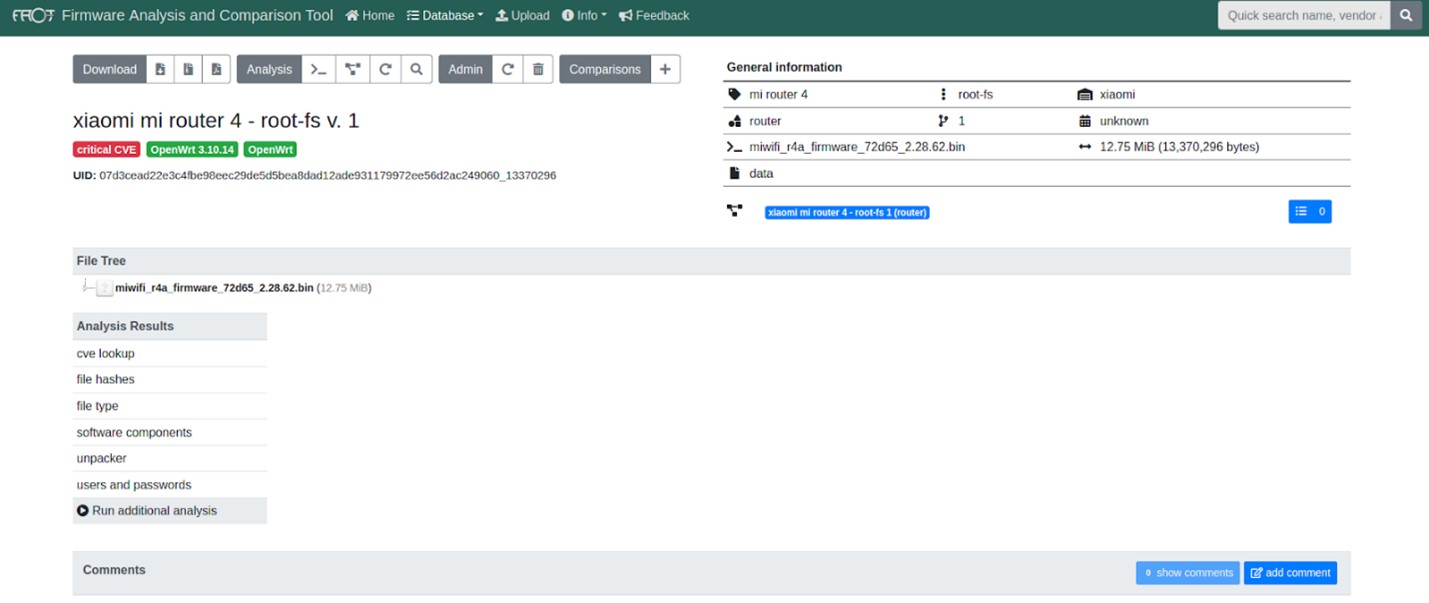The image size is (1429, 603).
Task: Click the update analysis icon beside the graph icon
Action: [x=385, y=69]
